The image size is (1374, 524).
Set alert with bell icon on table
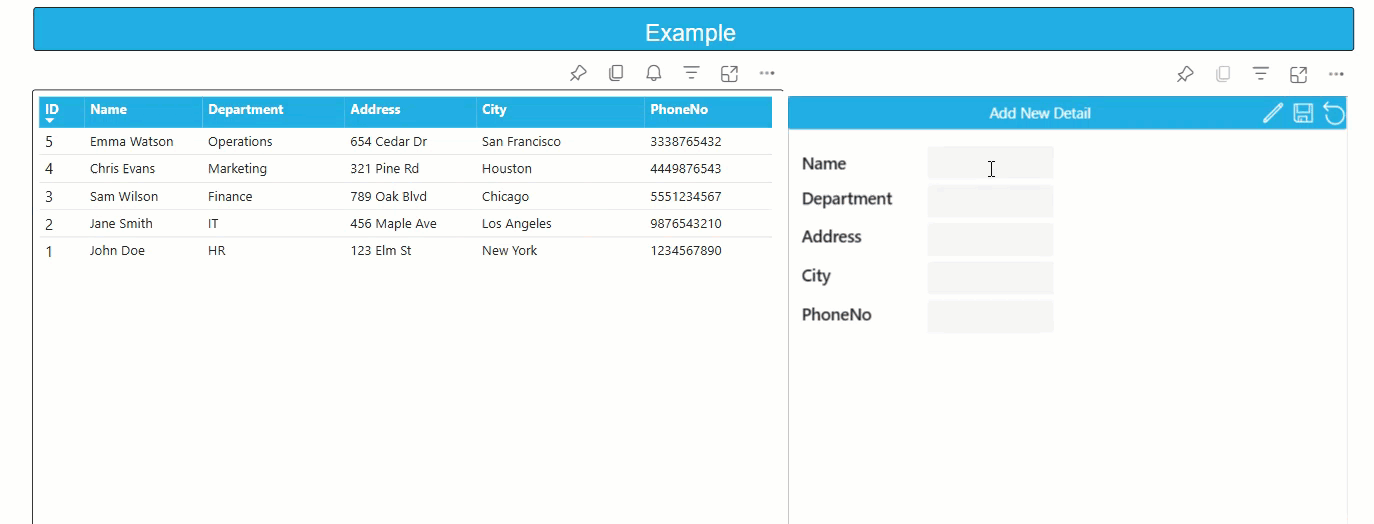(x=653, y=73)
